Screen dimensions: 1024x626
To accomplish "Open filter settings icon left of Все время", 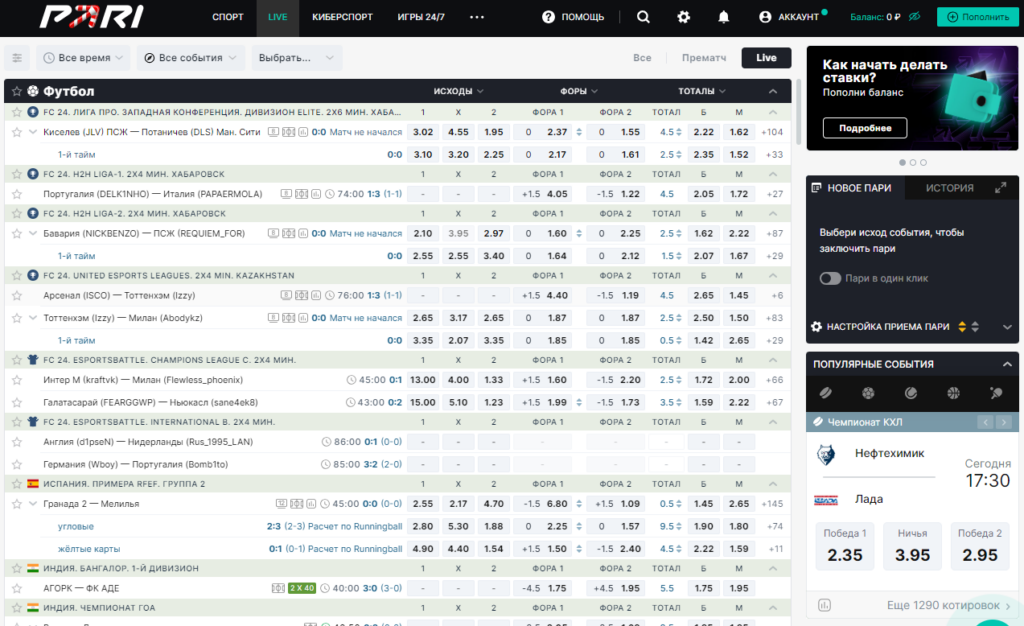I will click(17, 58).
